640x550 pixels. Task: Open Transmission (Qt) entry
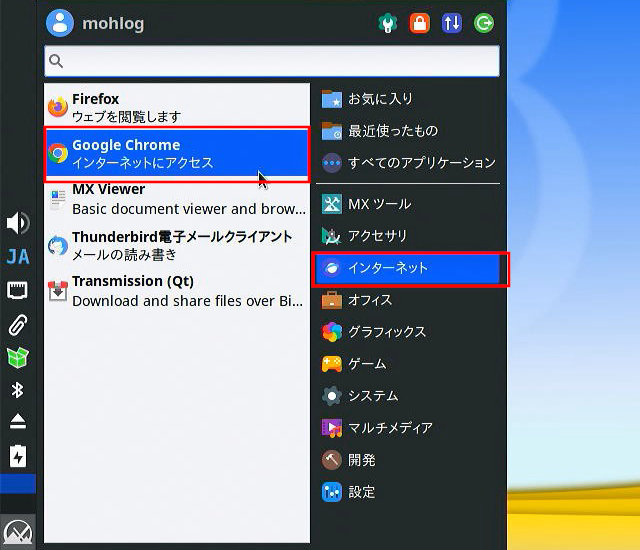click(177, 291)
